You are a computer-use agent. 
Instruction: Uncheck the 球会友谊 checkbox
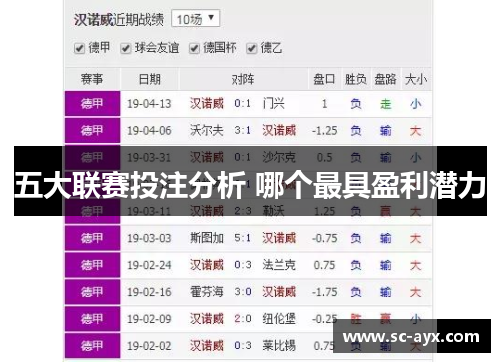point(125,48)
